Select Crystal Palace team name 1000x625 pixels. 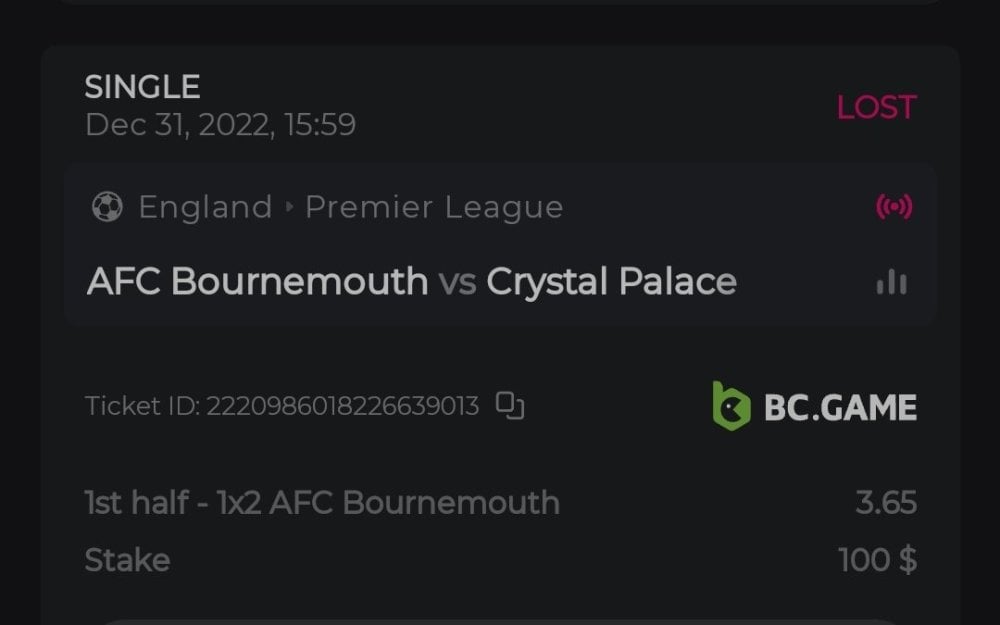[x=611, y=282]
